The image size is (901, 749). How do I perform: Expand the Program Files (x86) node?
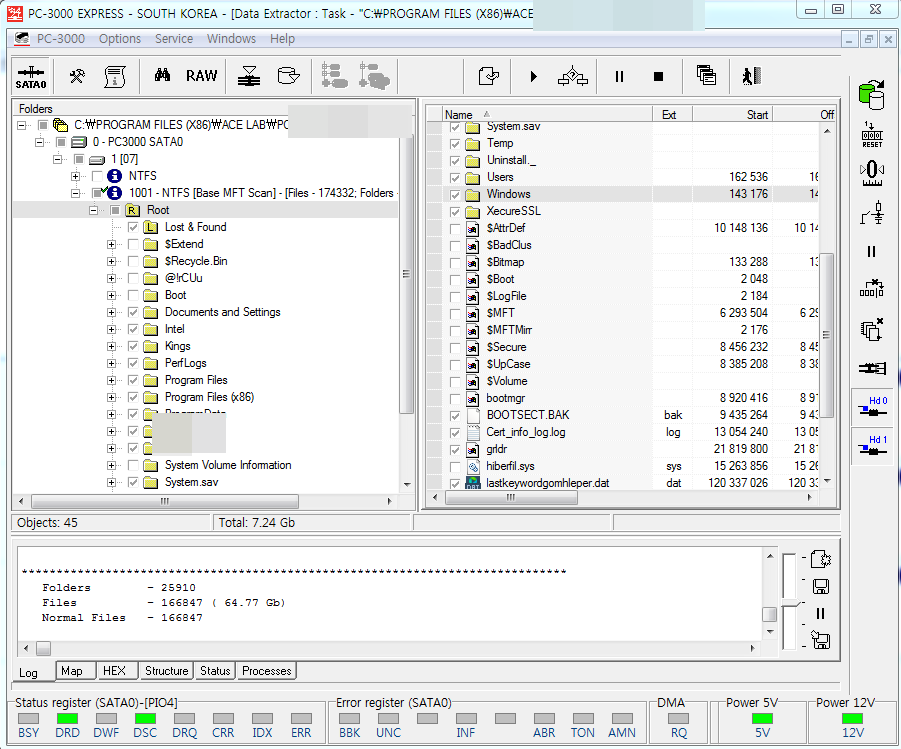pos(111,397)
